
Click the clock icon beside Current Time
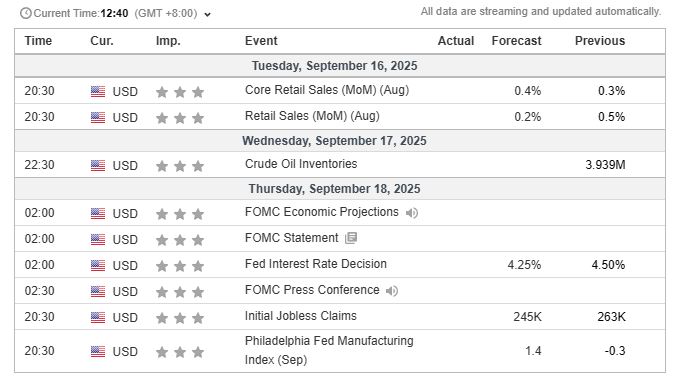tap(25, 13)
